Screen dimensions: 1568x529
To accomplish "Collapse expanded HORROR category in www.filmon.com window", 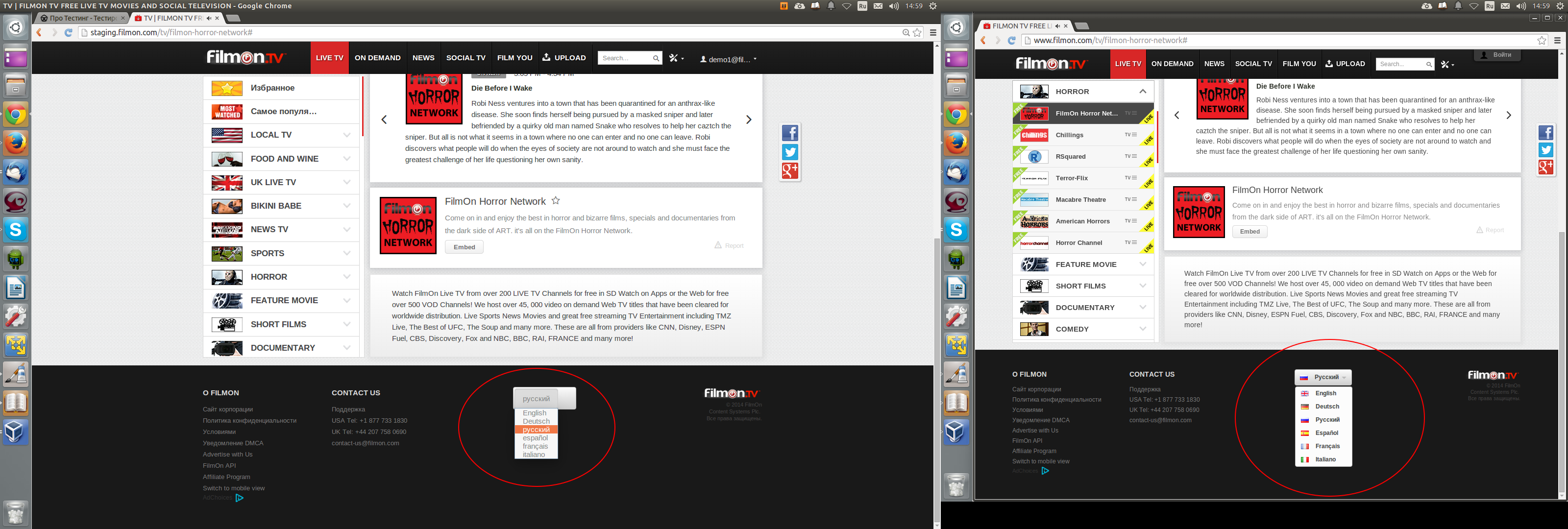I will pyautogui.click(x=1143, y=92).
